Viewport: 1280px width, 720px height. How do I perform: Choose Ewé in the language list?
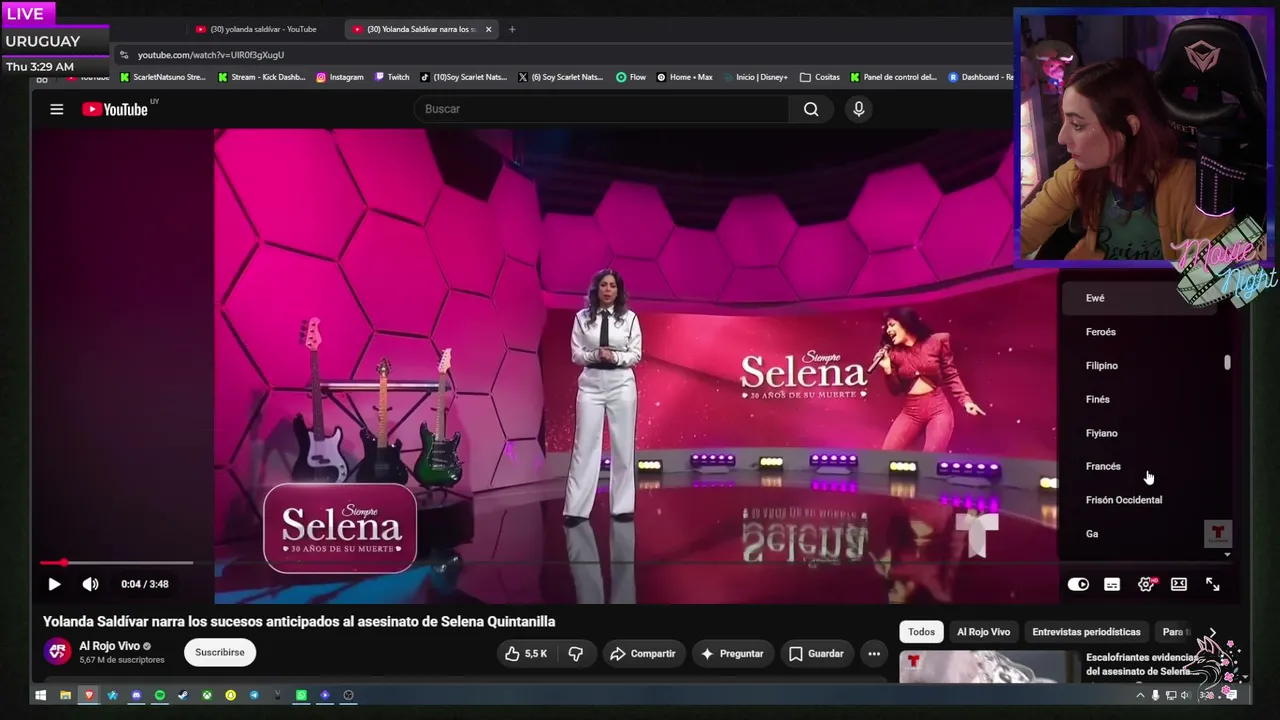pos(1140,298)
